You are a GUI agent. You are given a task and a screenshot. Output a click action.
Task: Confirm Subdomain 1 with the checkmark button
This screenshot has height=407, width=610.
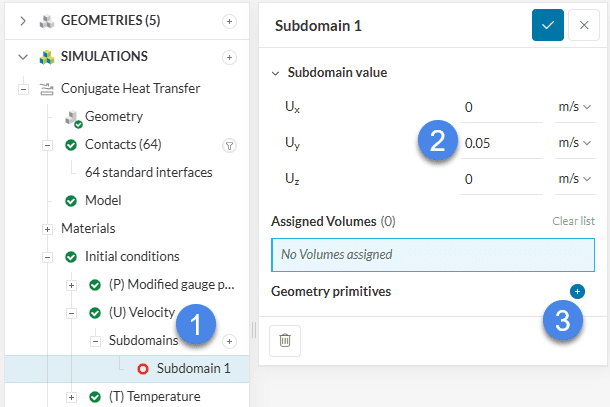[x=547, y=26]
